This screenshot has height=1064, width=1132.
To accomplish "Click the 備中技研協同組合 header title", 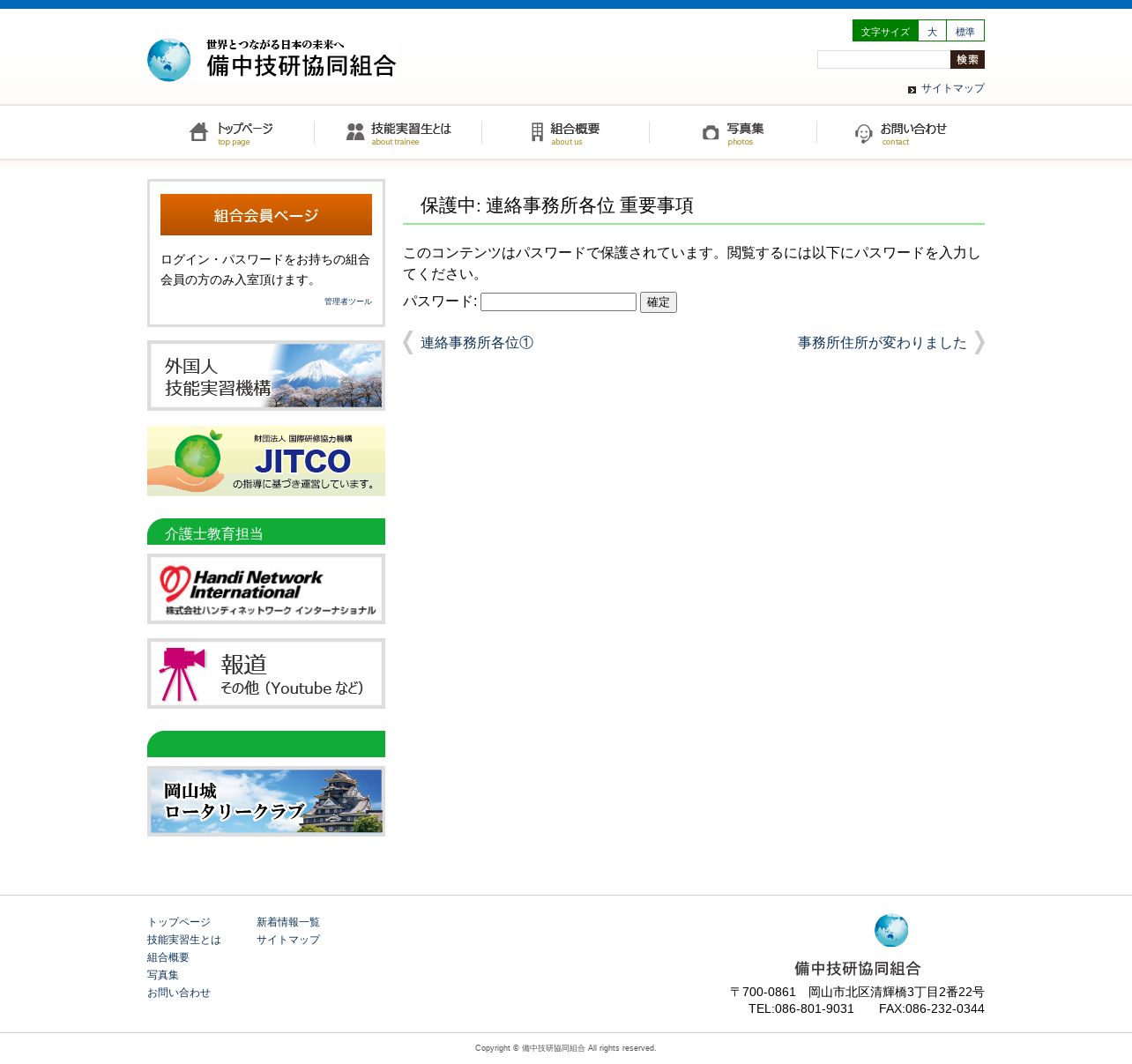I will pos(302,66).
